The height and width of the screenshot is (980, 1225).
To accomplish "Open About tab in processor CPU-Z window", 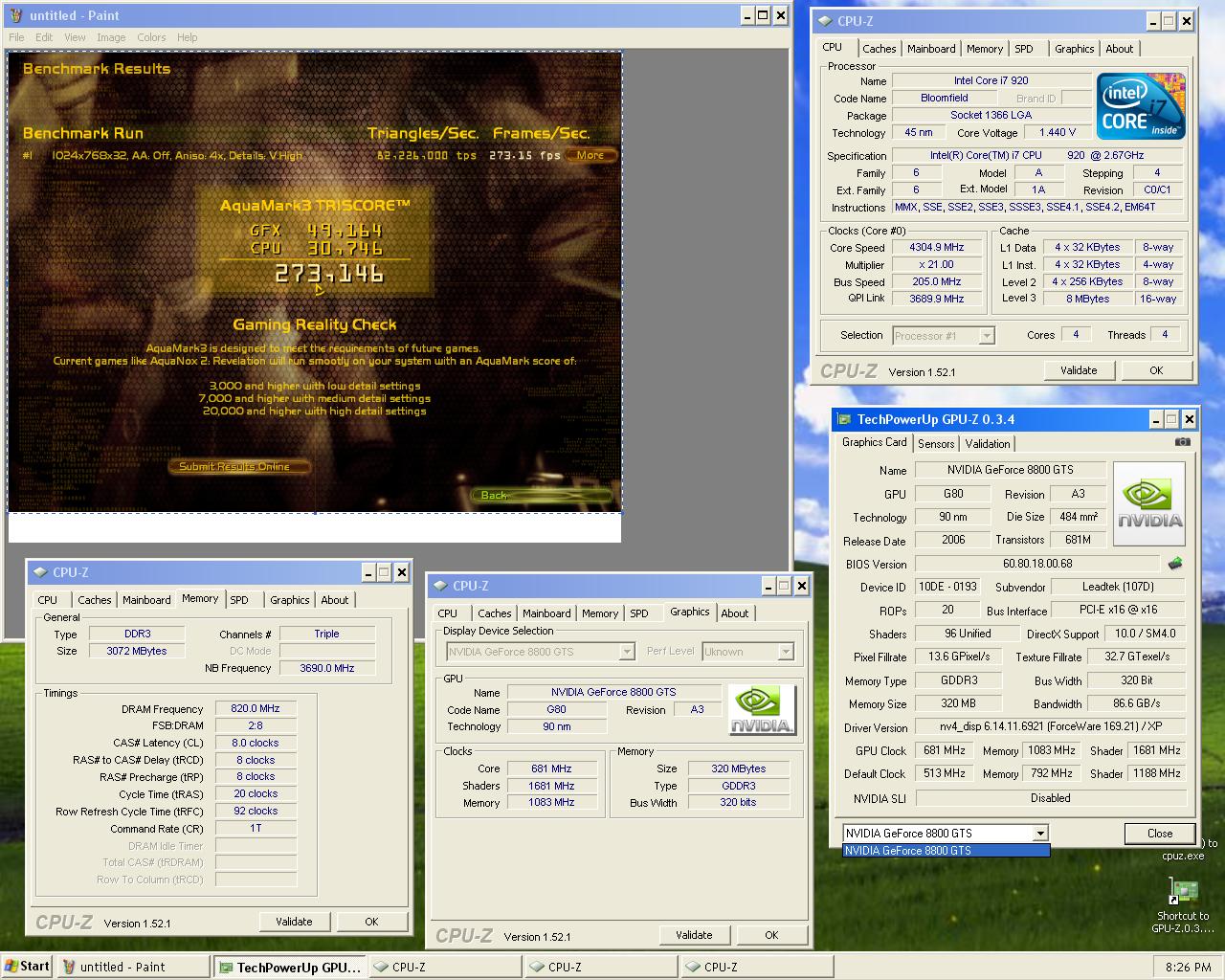I will pyautogui.click(x=1119, y=49).
